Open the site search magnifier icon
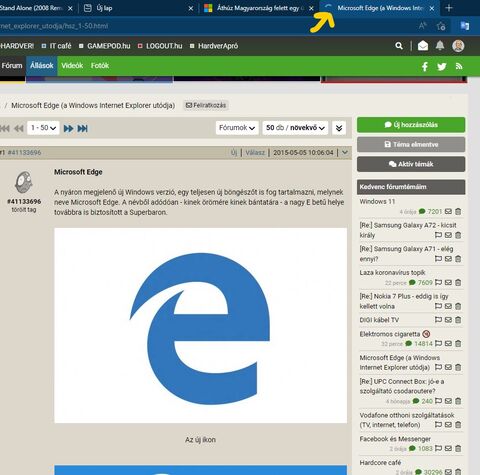Viewport: 480px width, 475px height. tap(399, 46)
